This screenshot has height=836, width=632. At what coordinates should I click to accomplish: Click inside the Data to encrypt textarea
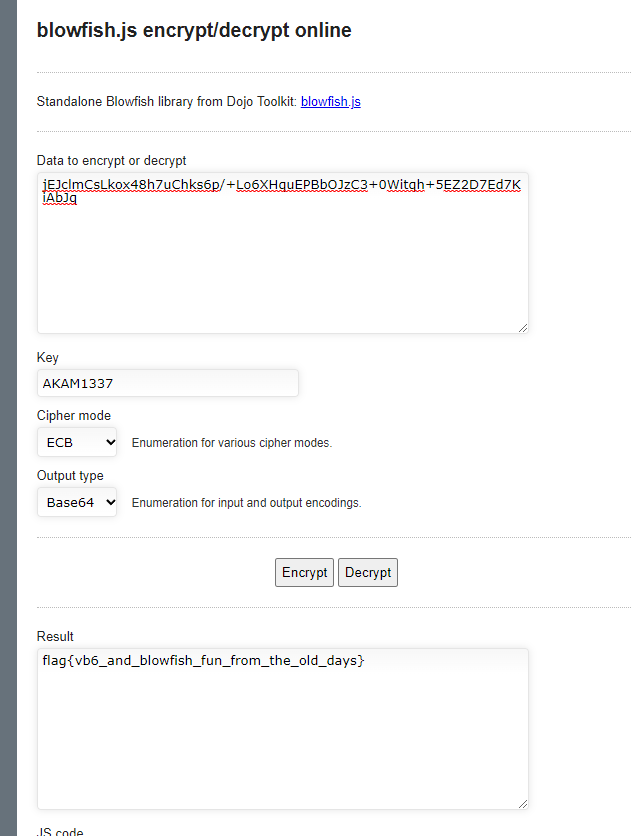click(283, 253)
